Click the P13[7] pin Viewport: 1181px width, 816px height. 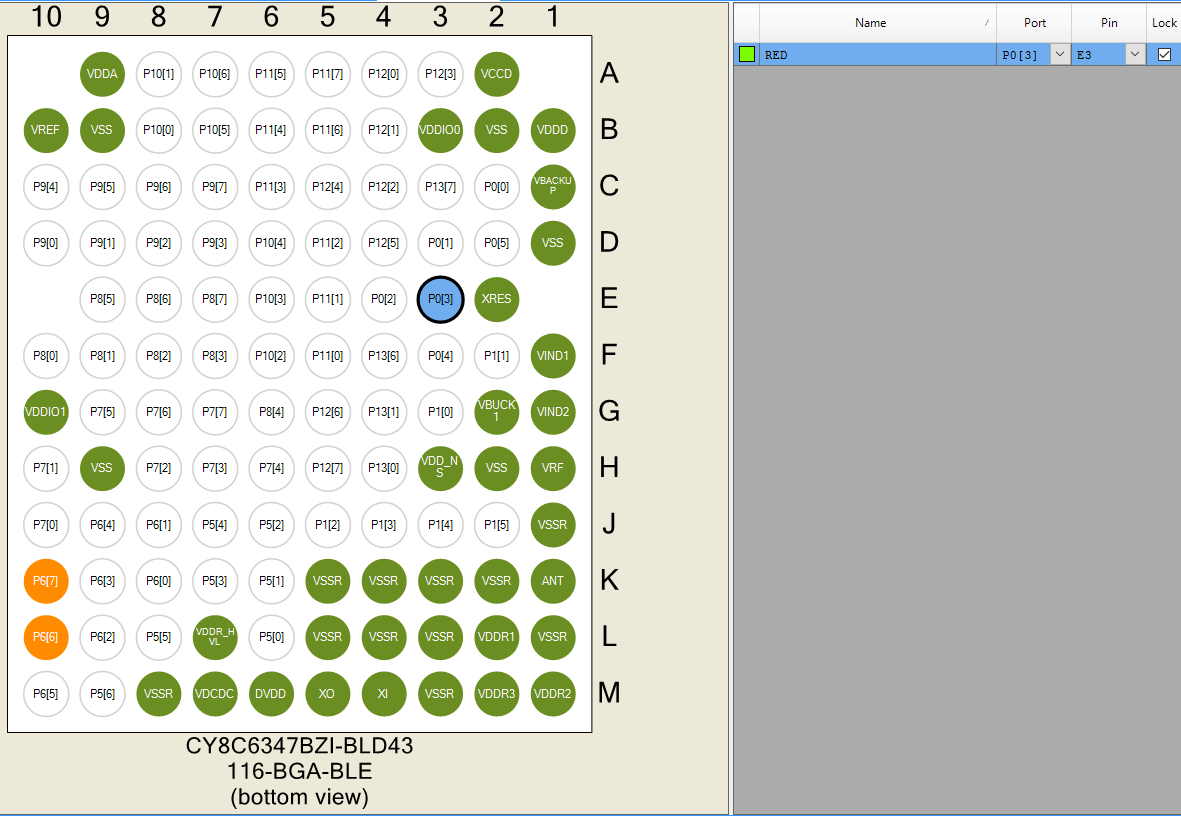pyautogui.click(x=441, y=186)
